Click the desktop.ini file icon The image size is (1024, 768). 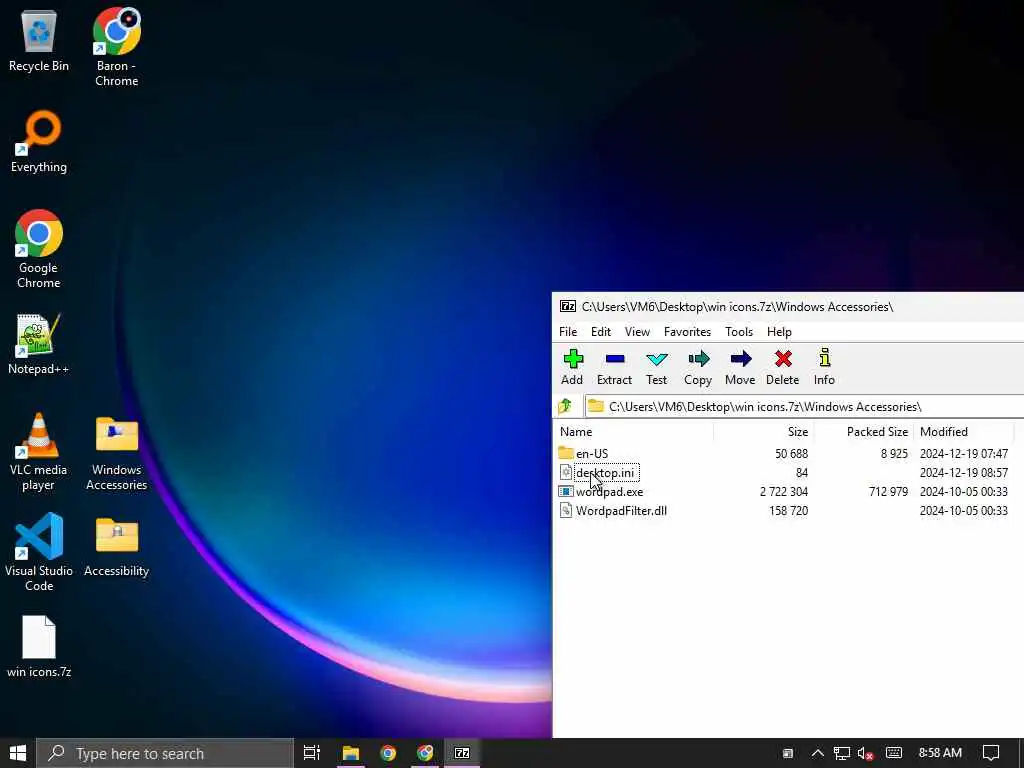566,472
